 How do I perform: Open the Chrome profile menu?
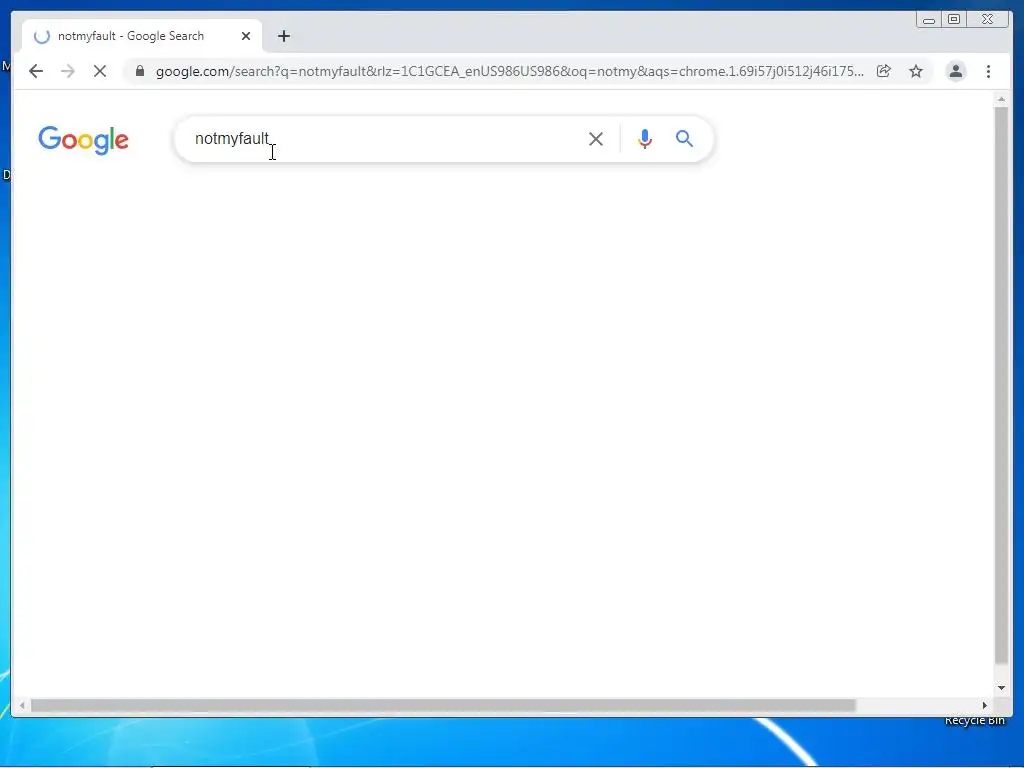click(955, 71)
